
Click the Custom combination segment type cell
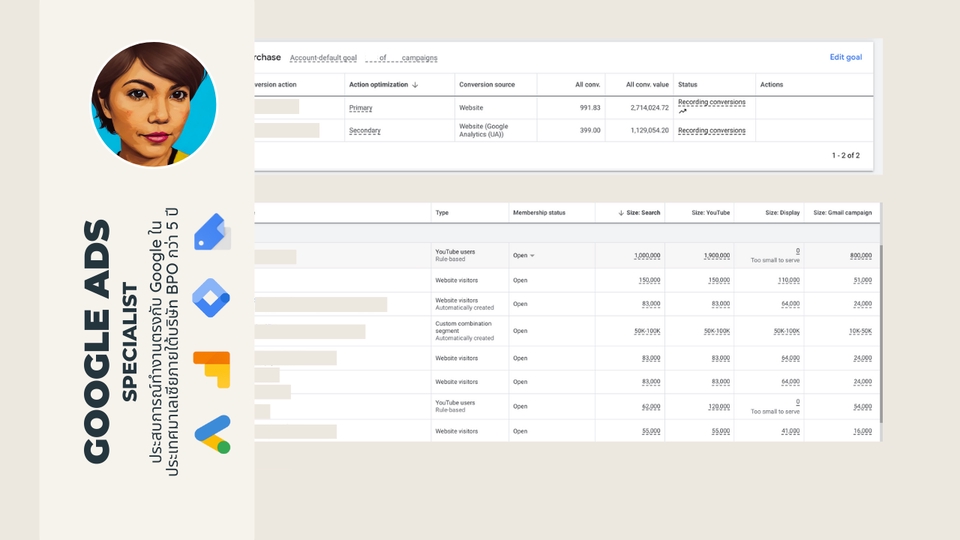click(x=464, y=331)
